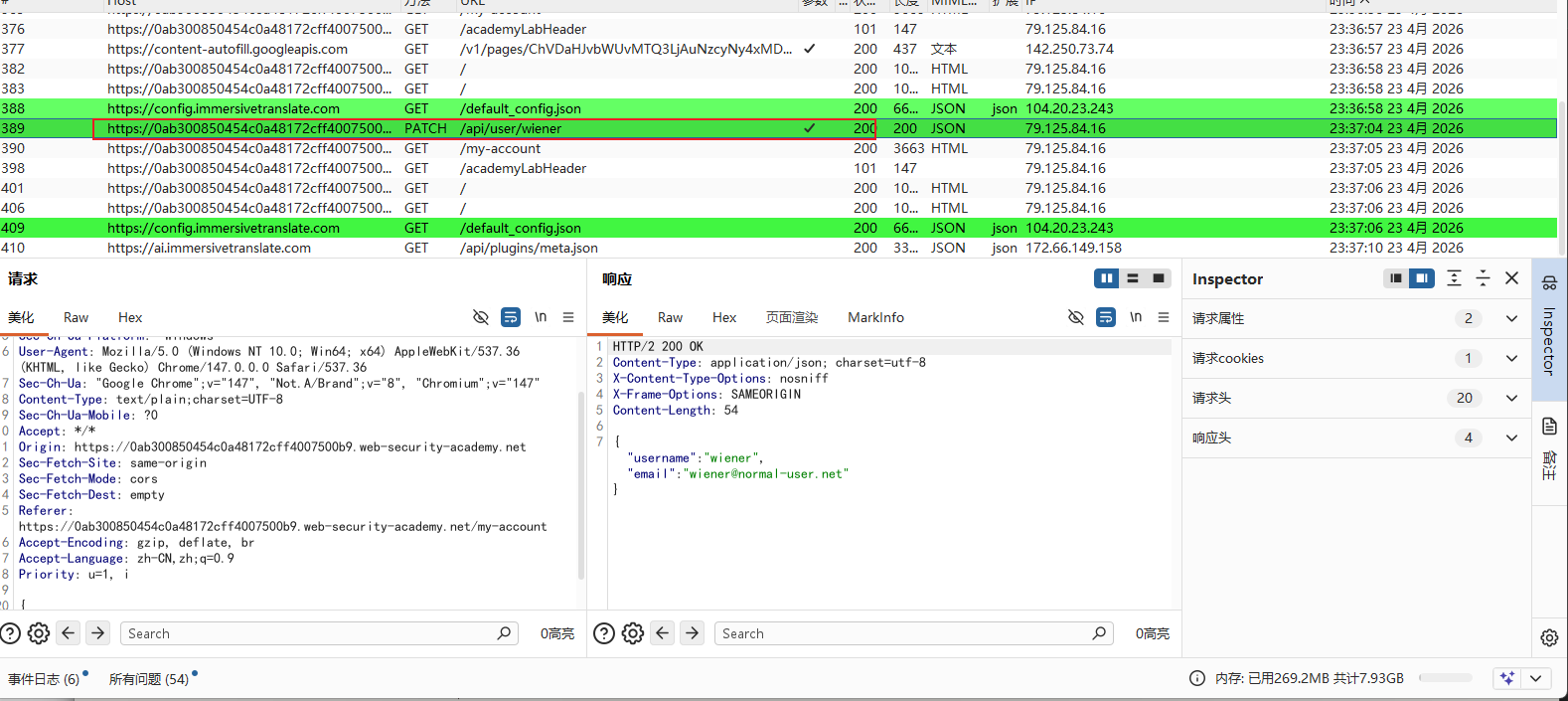Open the response 页面渲染 tab
Image resolution: width=1568 pixels, height=701 pixels.
click(792, 317)
